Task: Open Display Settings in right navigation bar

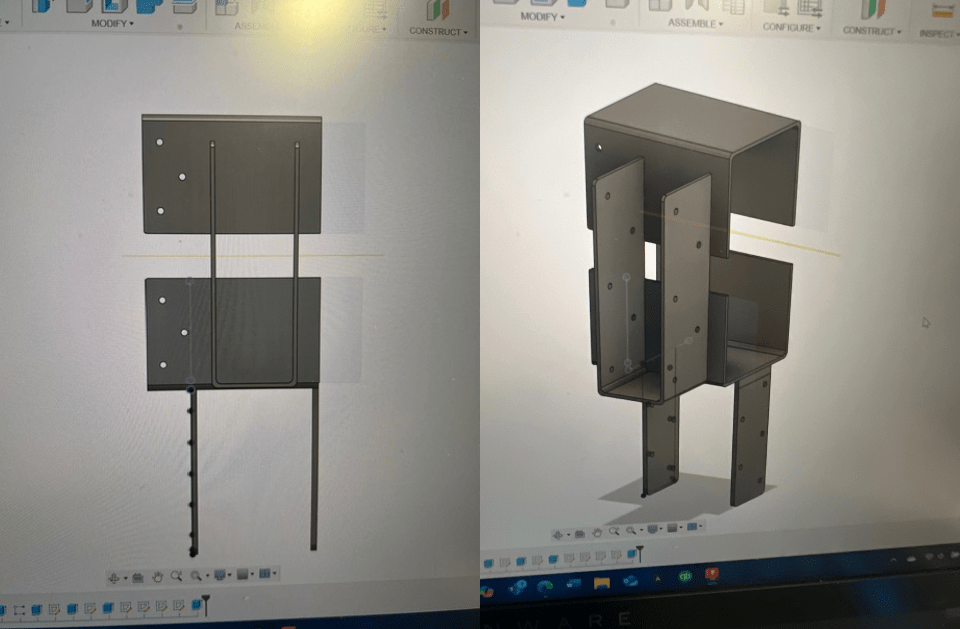Action: pos(655,529)
